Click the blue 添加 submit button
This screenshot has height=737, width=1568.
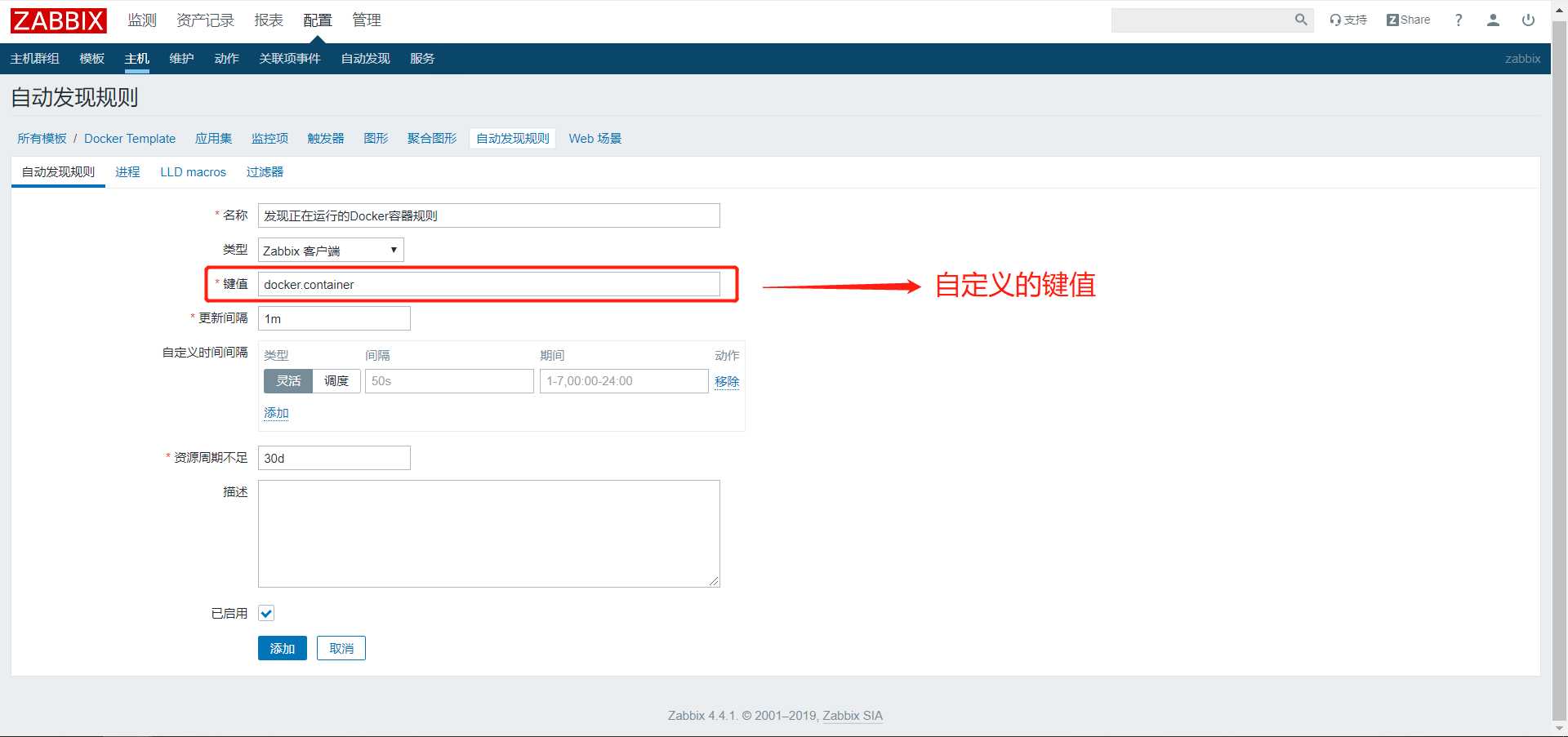click(x=283, y=648)
